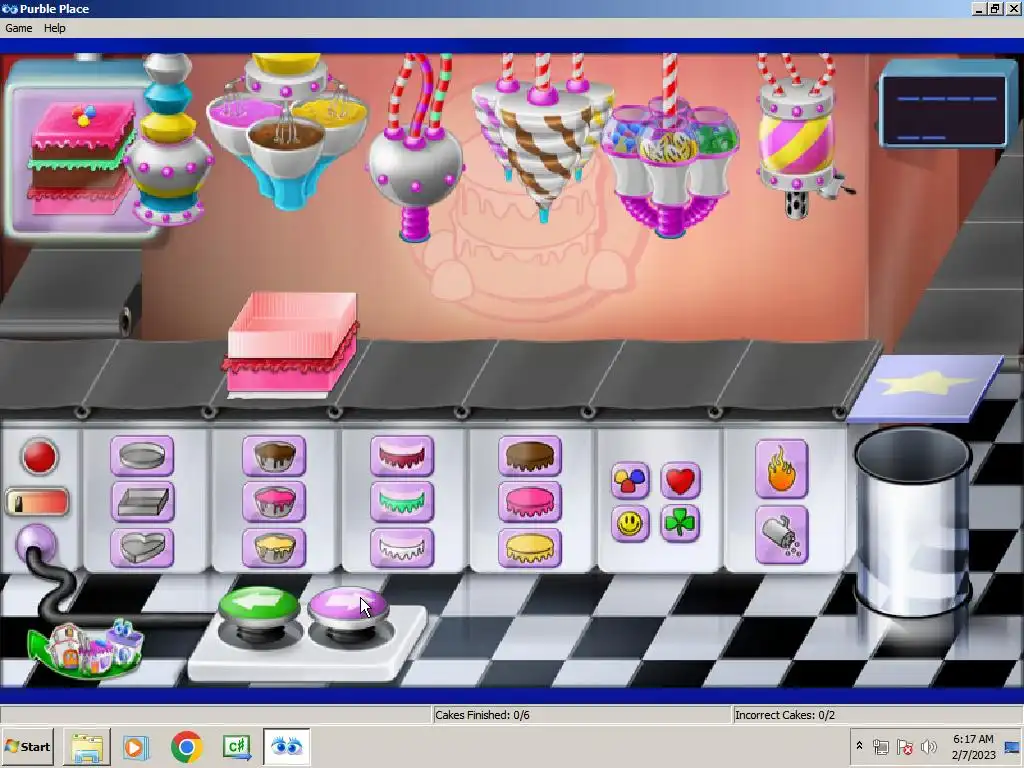Select the round cake pan shape
The width and height of the screenshot is (1024, 768).
point(142,455)
